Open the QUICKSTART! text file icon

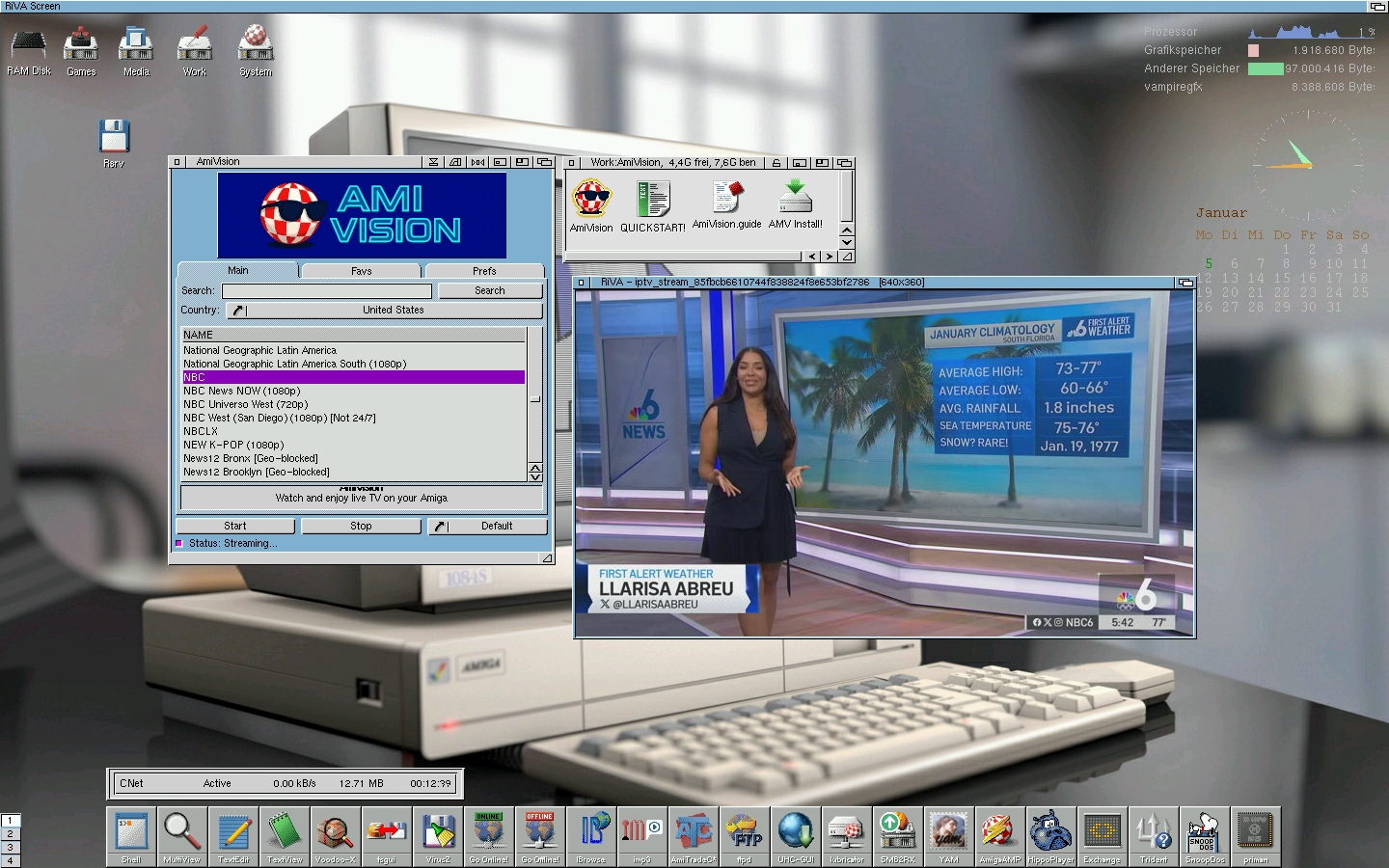[653, 205]
